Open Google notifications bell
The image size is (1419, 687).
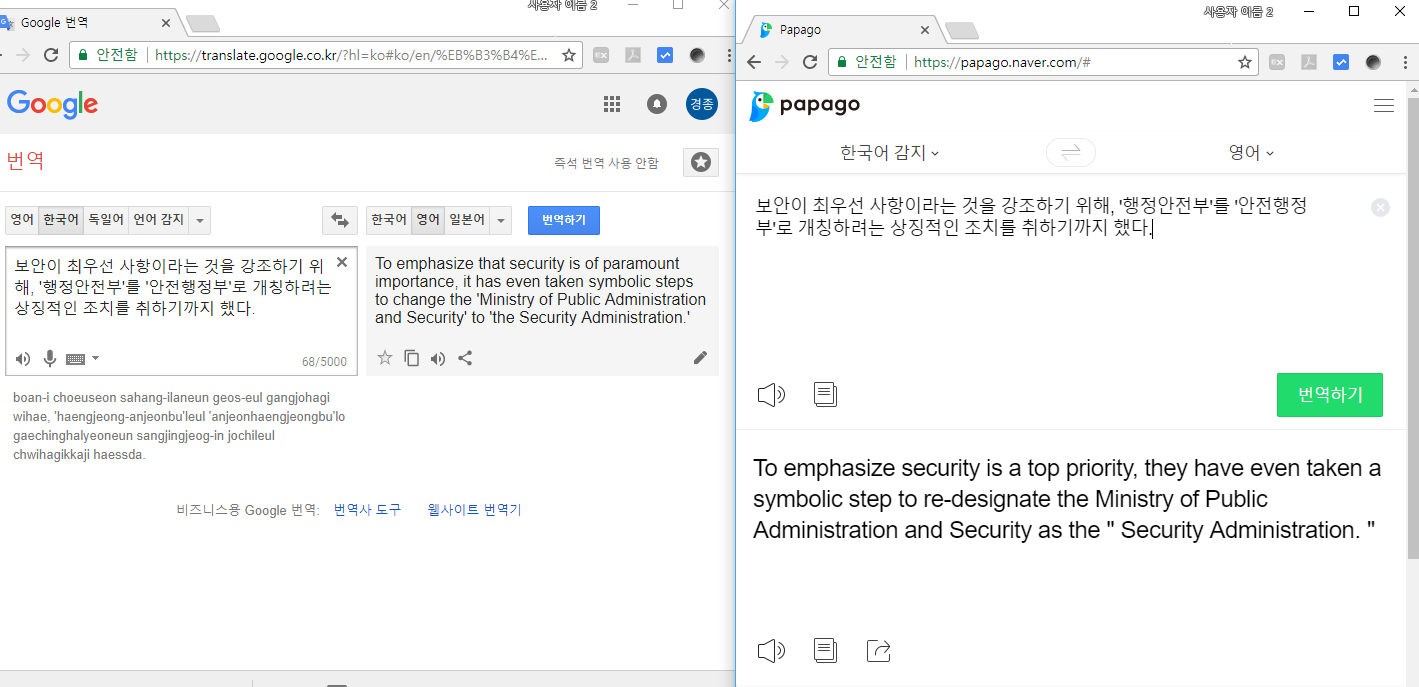click(657, 104)
